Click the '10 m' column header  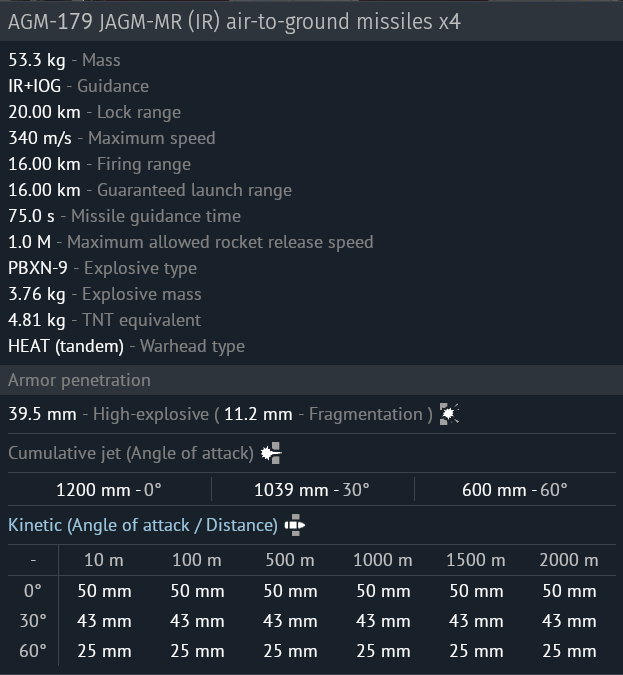click(104, 560)
